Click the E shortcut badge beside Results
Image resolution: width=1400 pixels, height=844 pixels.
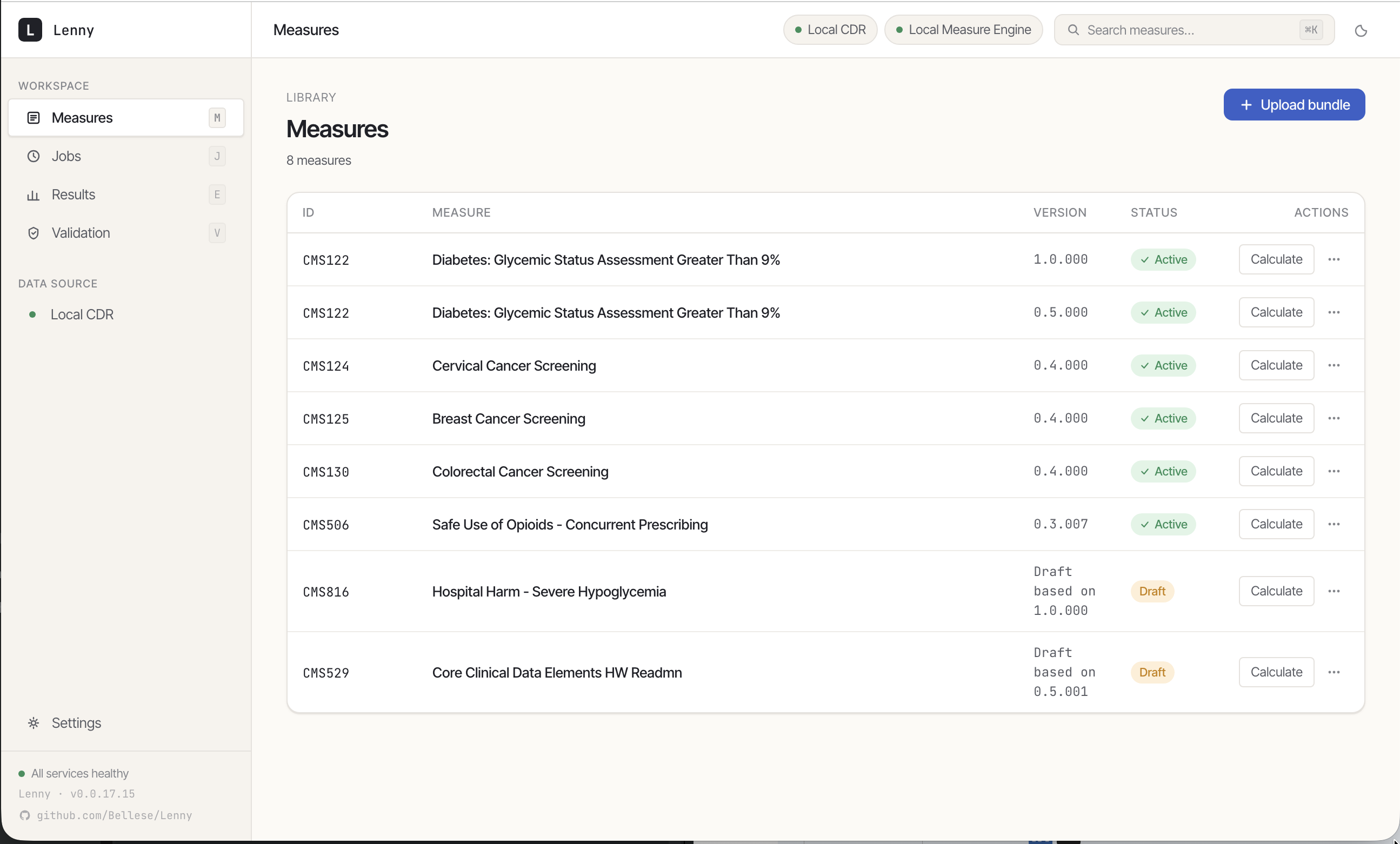(x=217, y=195)
